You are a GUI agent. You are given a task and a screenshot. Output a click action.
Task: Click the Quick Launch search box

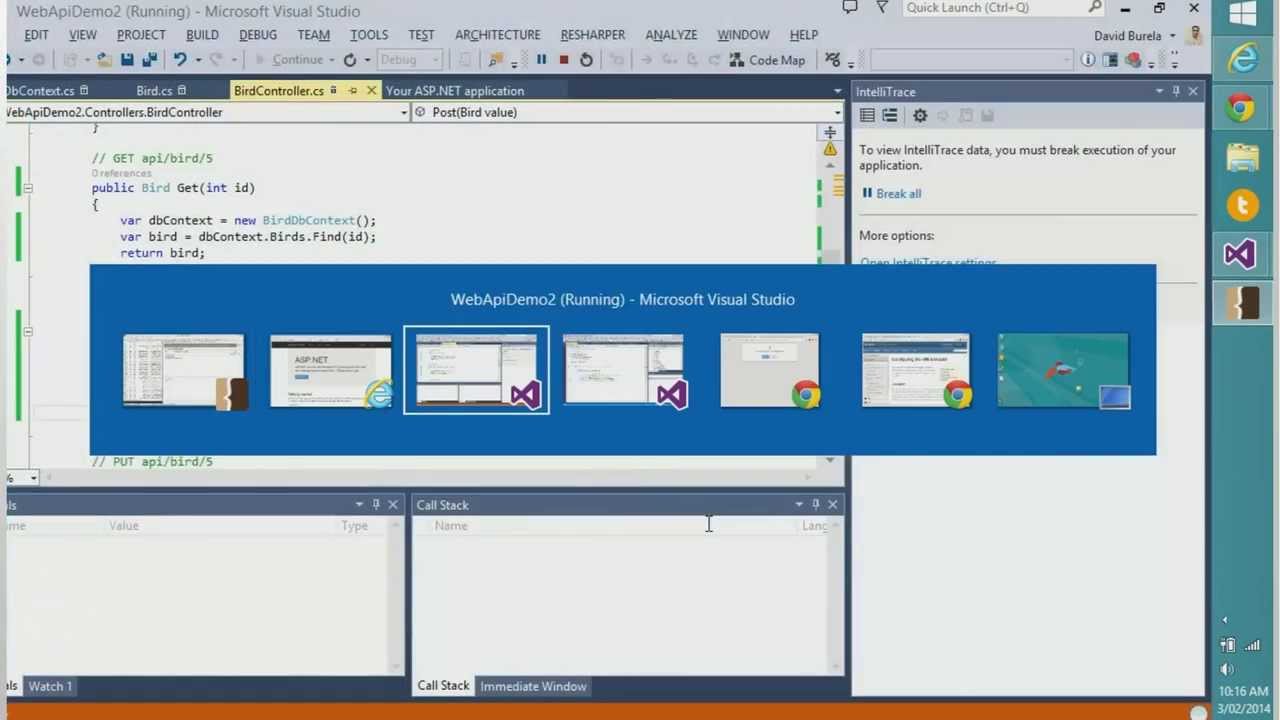(995, 8)
